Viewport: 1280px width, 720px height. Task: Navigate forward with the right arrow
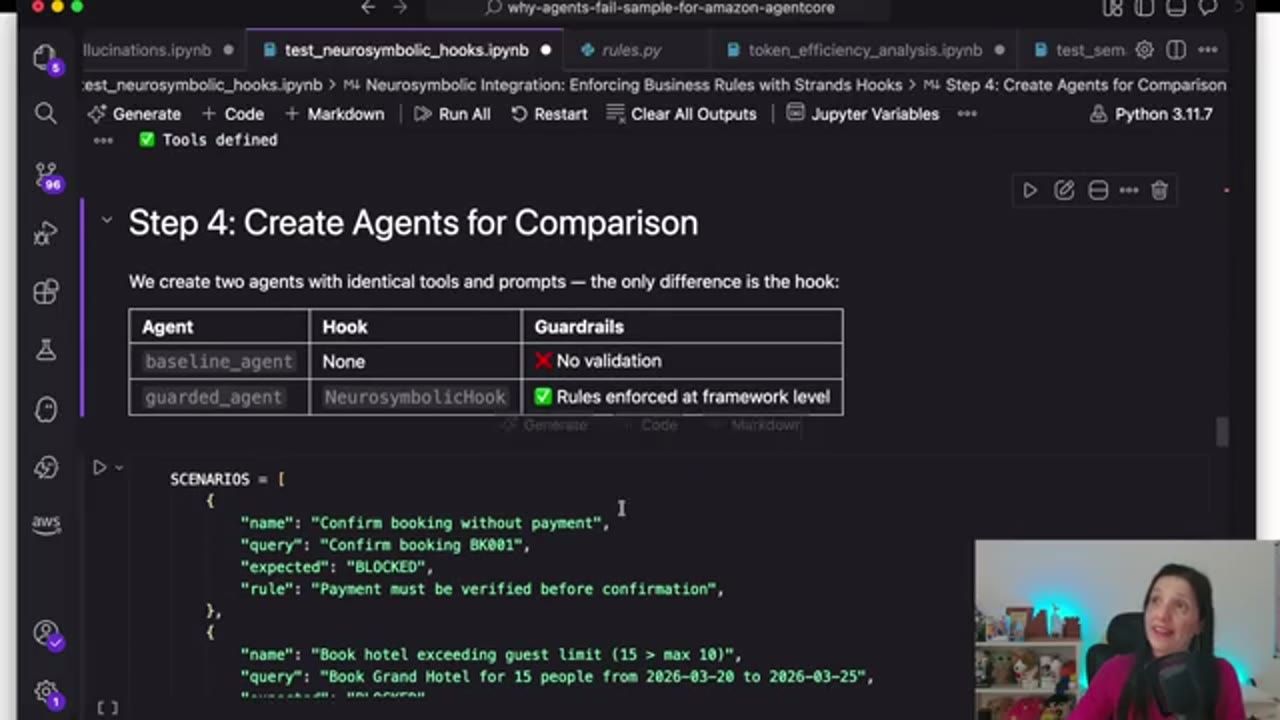click(400, 8)
